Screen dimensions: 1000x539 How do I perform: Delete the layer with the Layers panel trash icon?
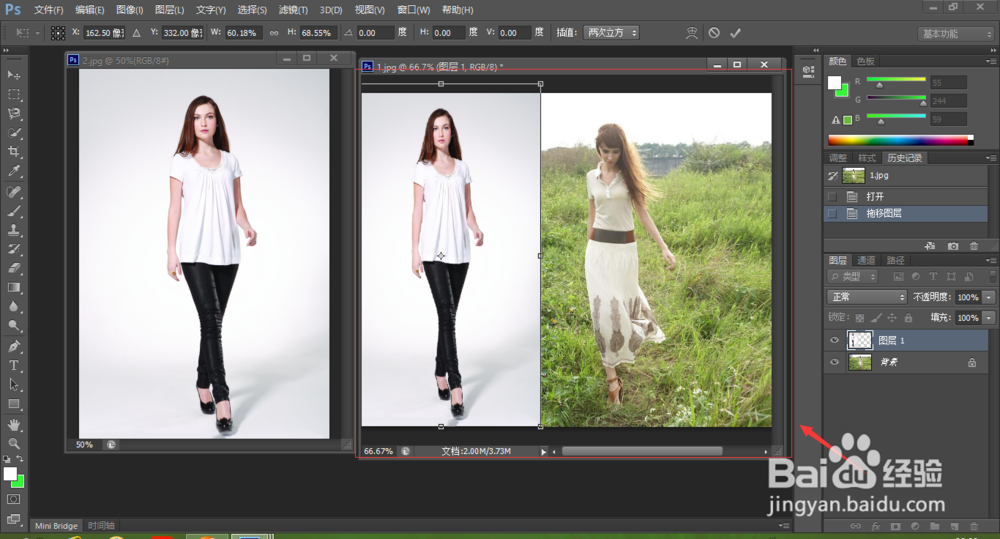(x=973, y=525)
